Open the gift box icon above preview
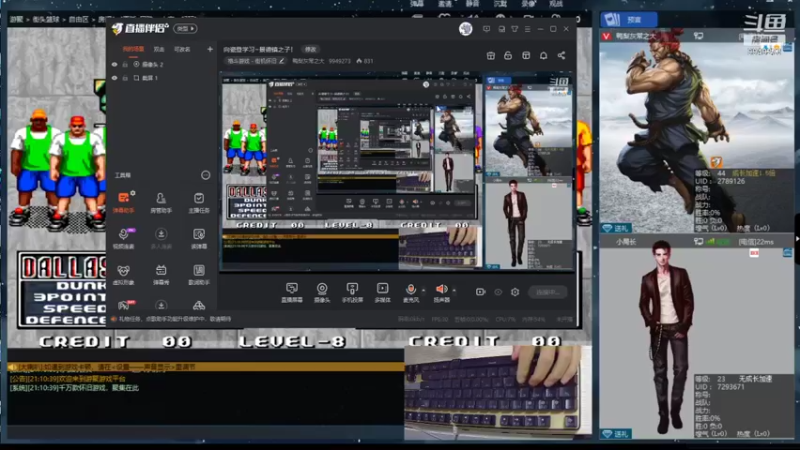This screenshot has width=800, height=450. pyautogui.click(x=491, y=56)
